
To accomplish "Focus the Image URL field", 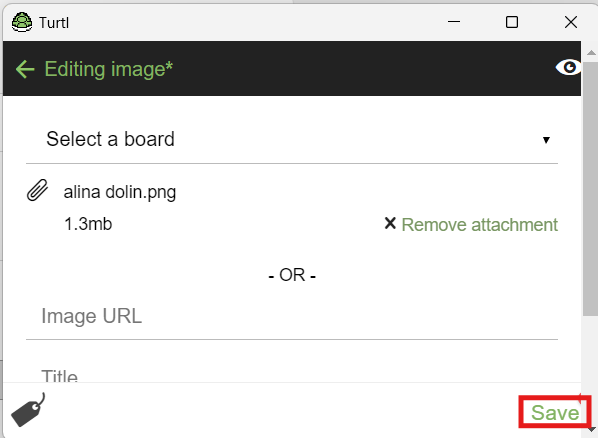I will click(x=292, y=316).
